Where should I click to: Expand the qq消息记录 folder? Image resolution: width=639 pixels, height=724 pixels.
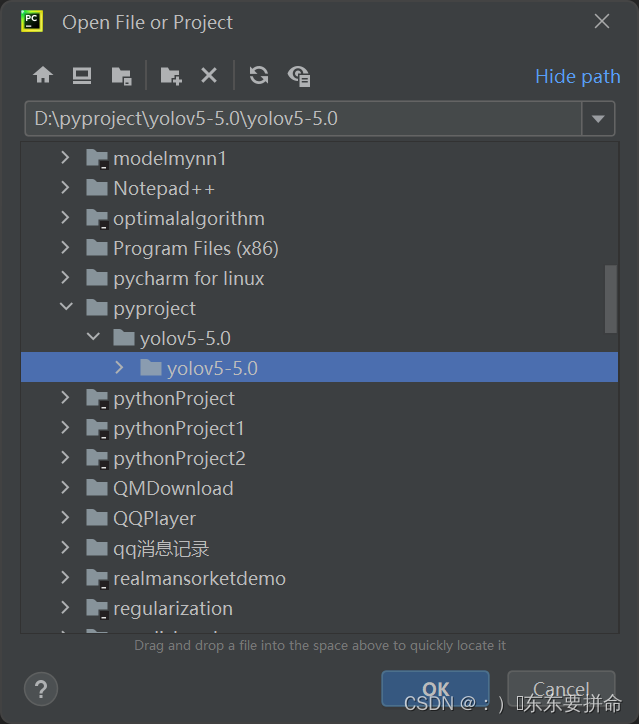(65, 548)
